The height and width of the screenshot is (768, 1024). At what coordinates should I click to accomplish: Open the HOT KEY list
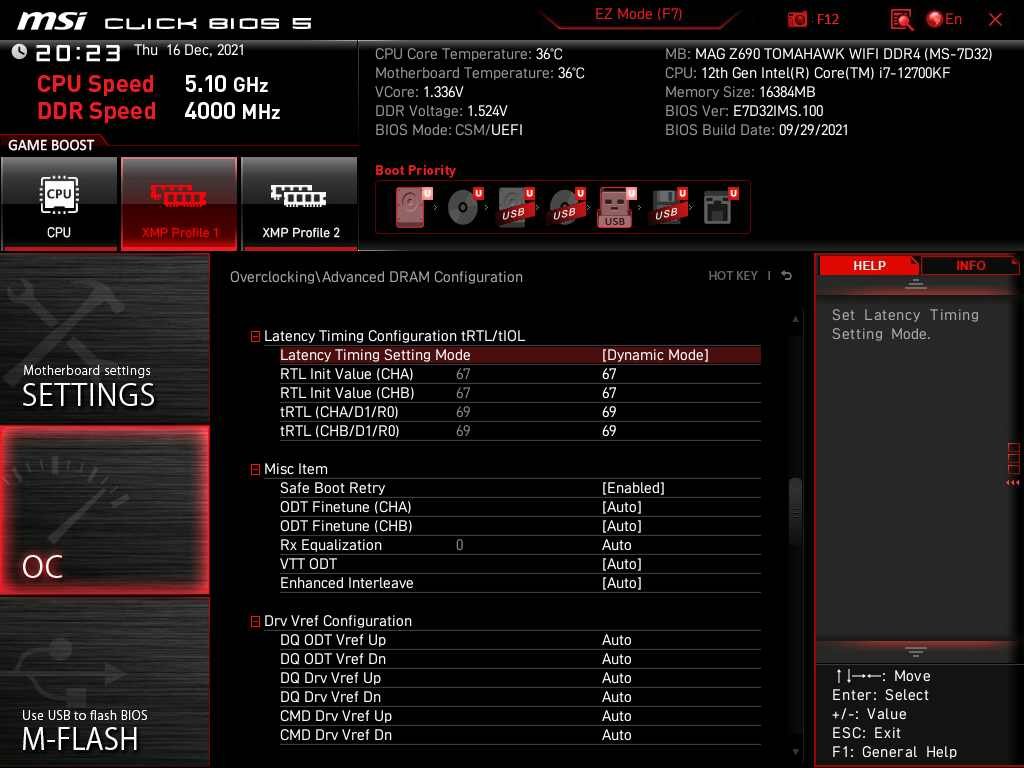(x=733, y=276)
